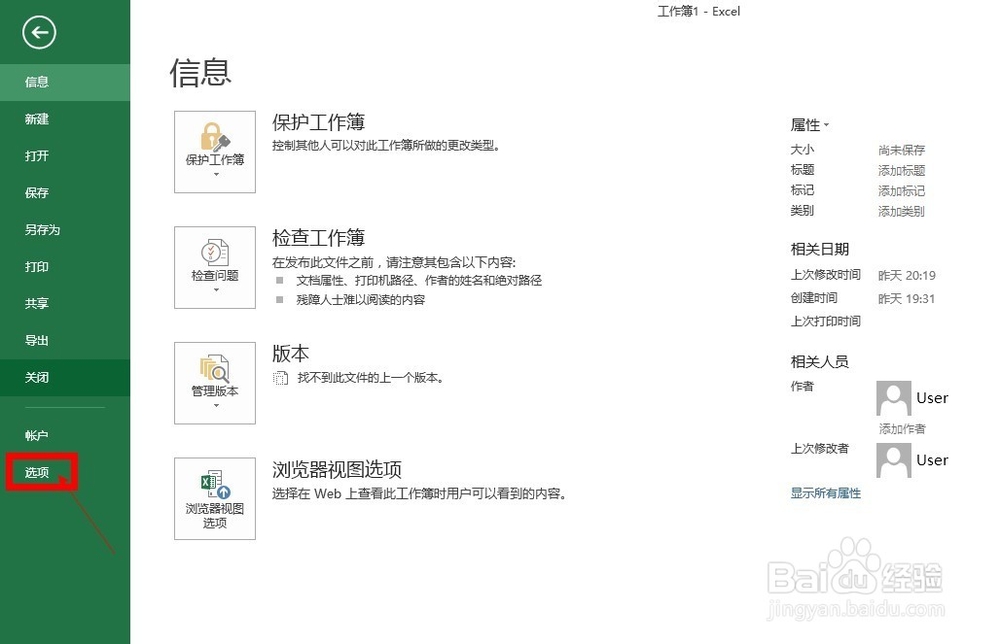This screenshot has height=644, width=1000.
Task: Open 选项 from the sidebar
Action: (37, 471)
